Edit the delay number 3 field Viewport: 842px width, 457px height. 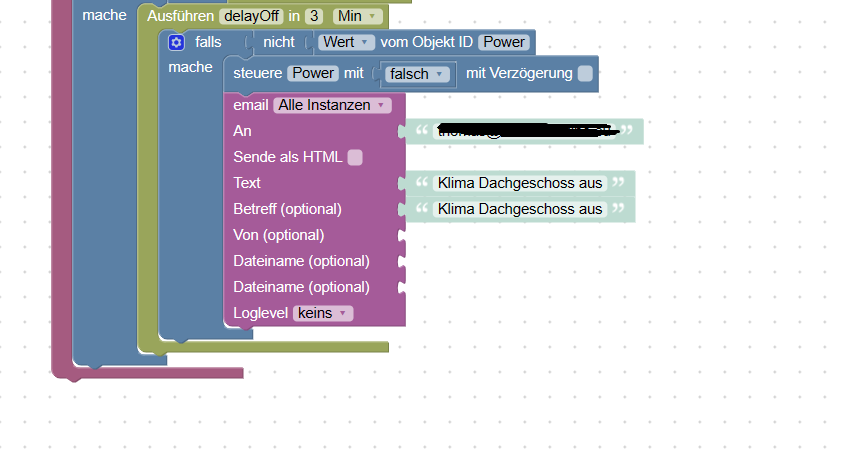click(314, 16)
